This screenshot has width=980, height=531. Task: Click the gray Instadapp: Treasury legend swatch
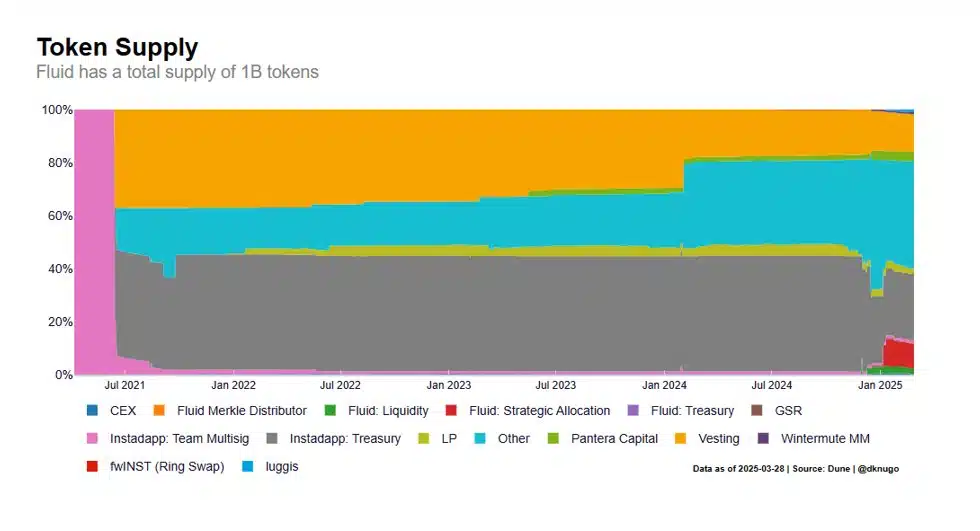tap(272, 438)
